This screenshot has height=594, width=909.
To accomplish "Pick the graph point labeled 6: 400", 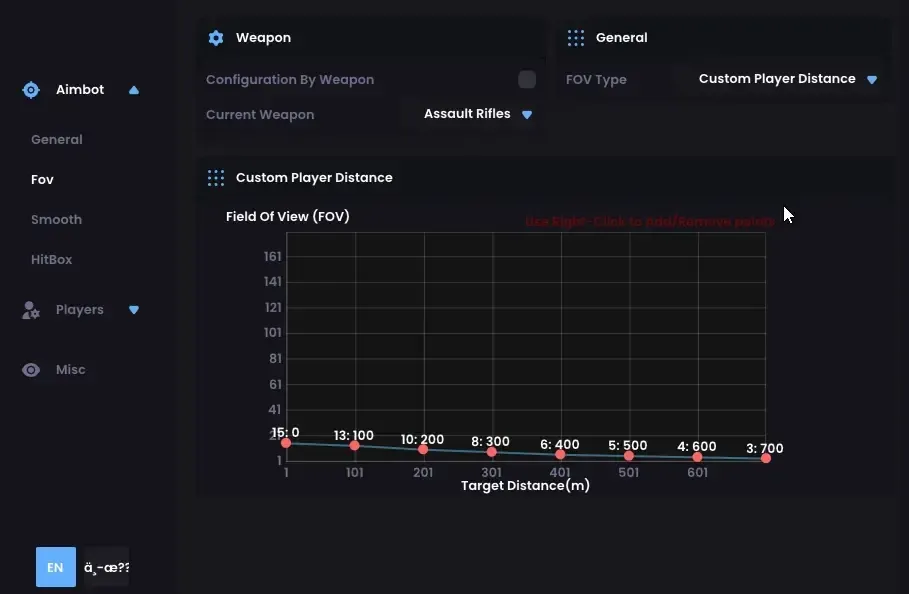I will point(560,454).
